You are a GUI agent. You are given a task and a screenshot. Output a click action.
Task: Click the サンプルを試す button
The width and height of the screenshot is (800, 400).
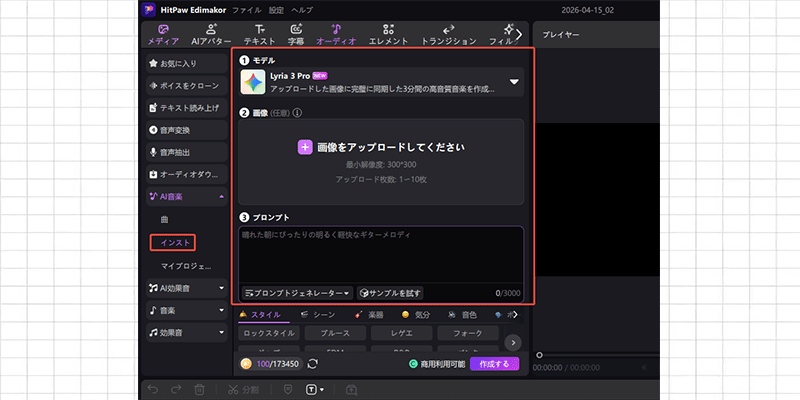(390, 293)
